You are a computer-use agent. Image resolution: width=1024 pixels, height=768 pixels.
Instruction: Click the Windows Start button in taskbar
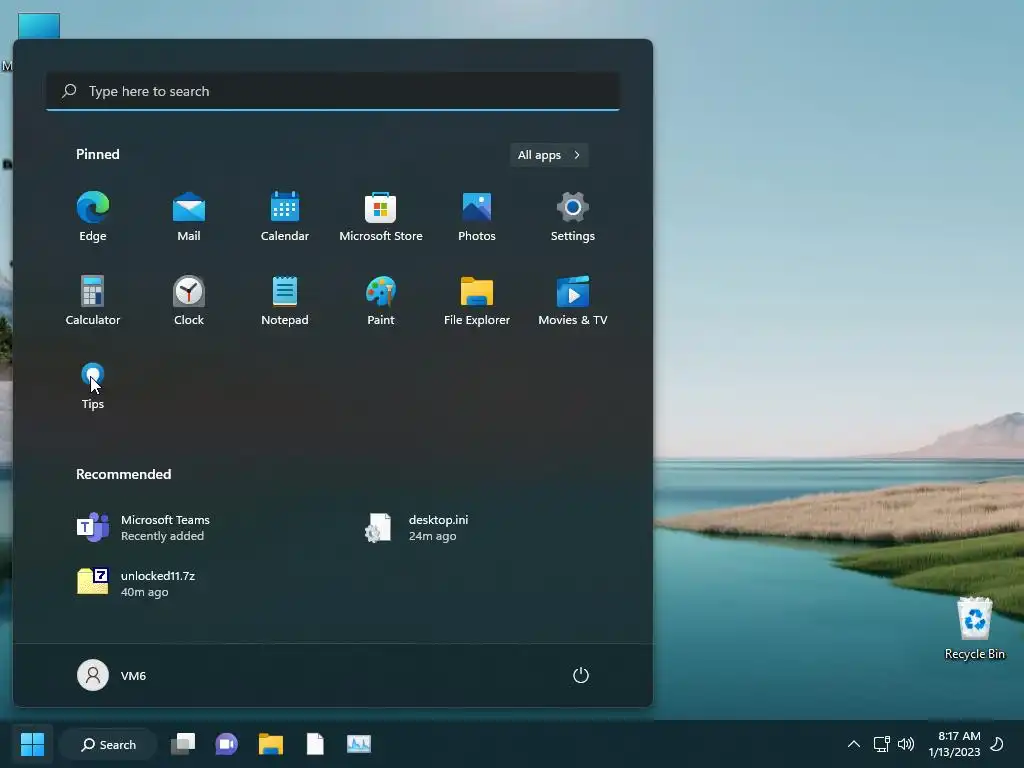click(32, 744)
